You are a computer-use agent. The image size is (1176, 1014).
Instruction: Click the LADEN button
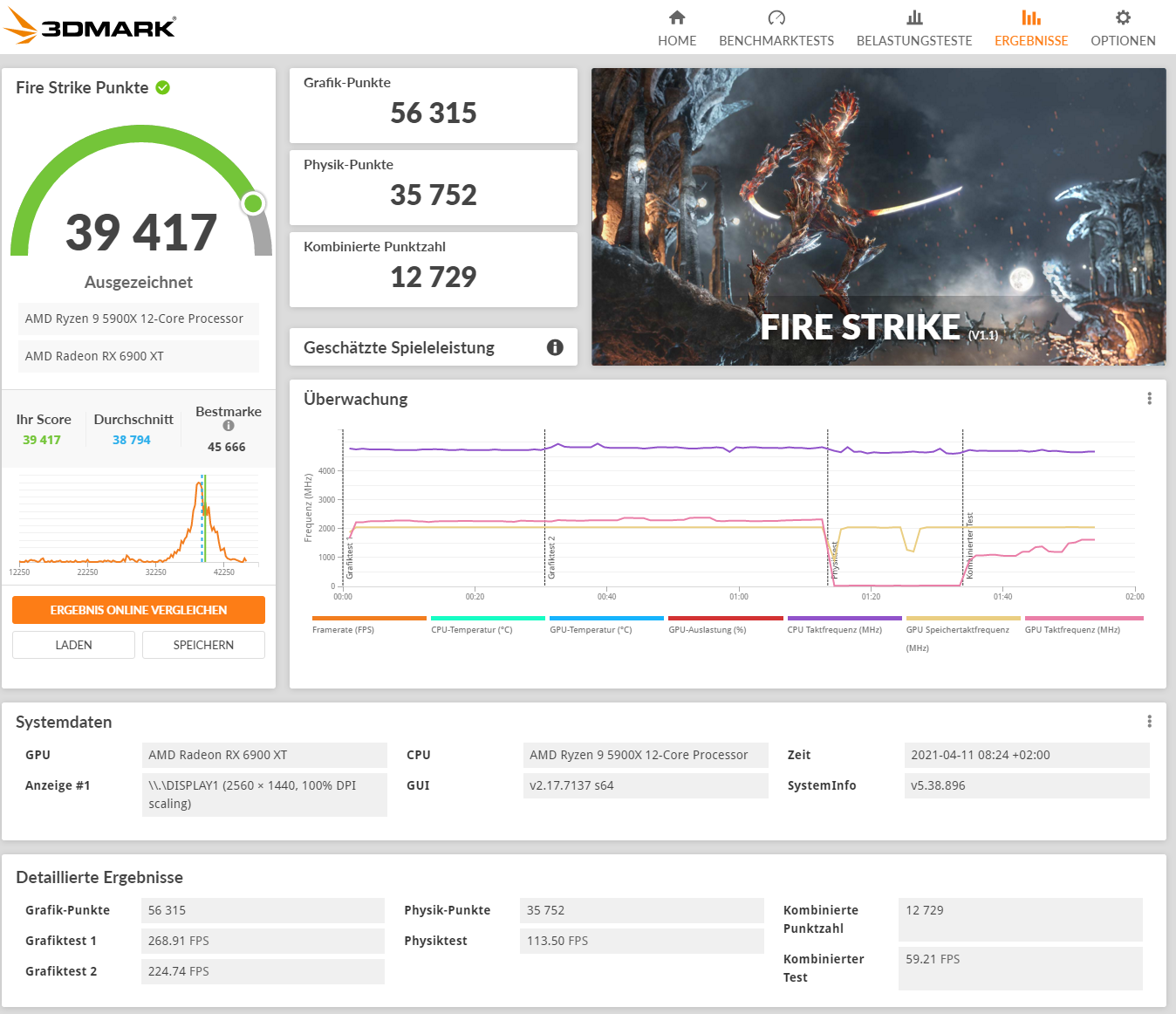pyautogui.click(x=73, y=645)
